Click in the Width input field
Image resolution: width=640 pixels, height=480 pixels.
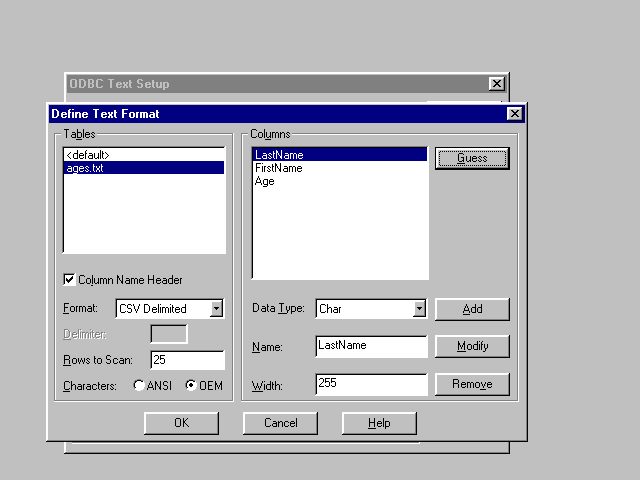pos(371,384)
